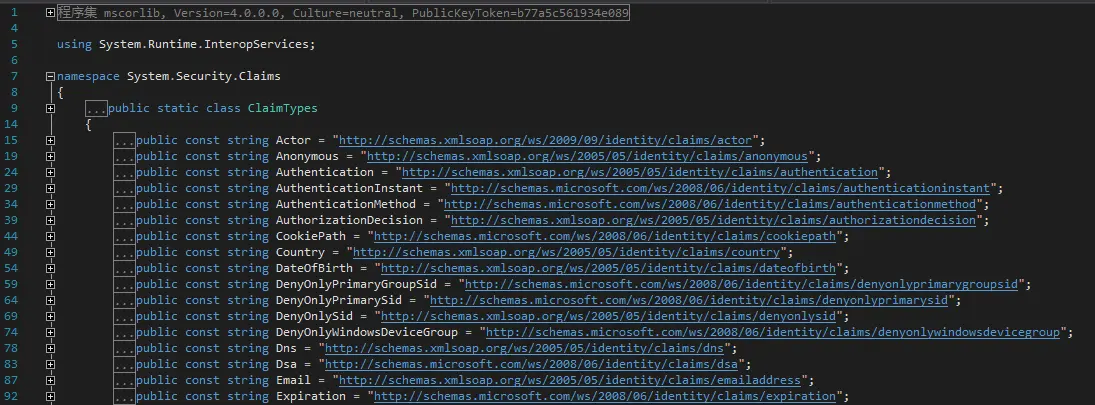Click the Anonymous constant name
The image size is (1095, 405).
click(307, 156)
